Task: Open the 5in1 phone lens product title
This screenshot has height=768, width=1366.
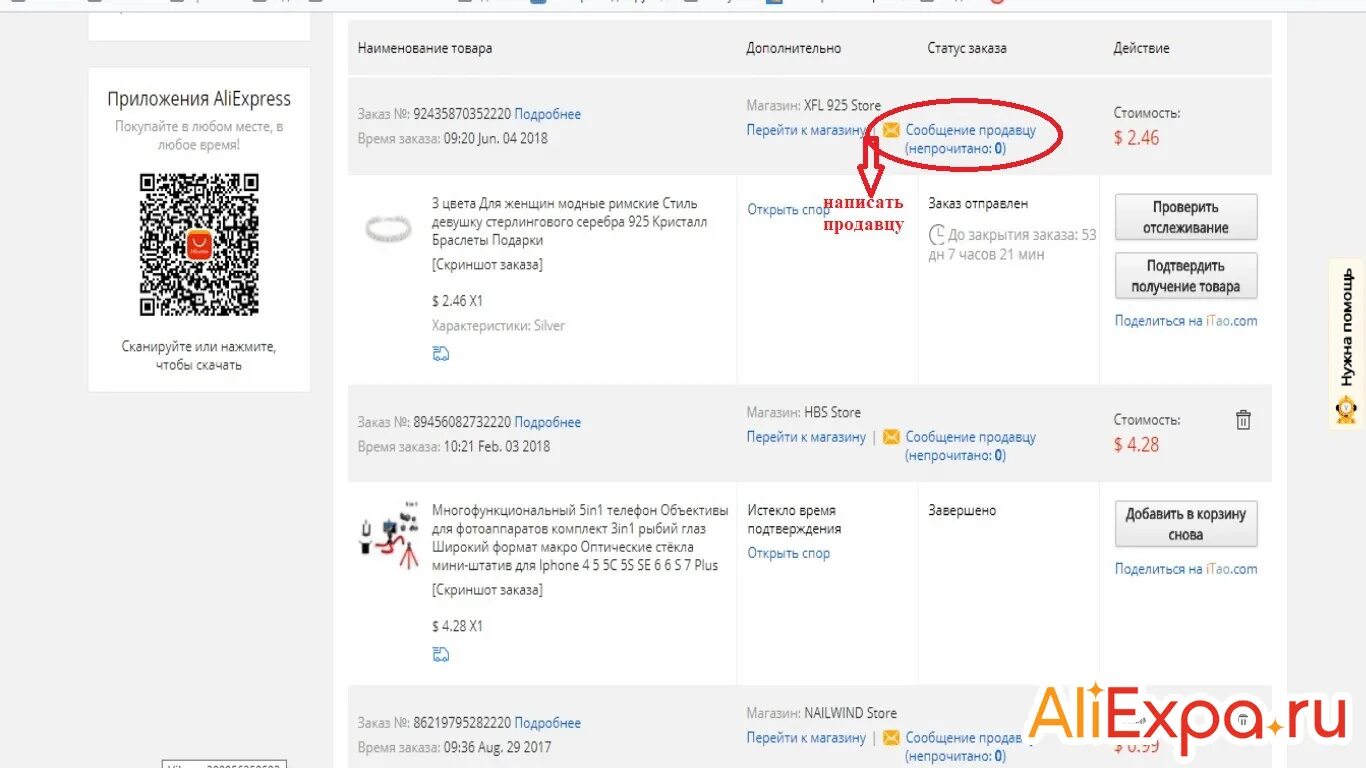Action: coord(580,538)
